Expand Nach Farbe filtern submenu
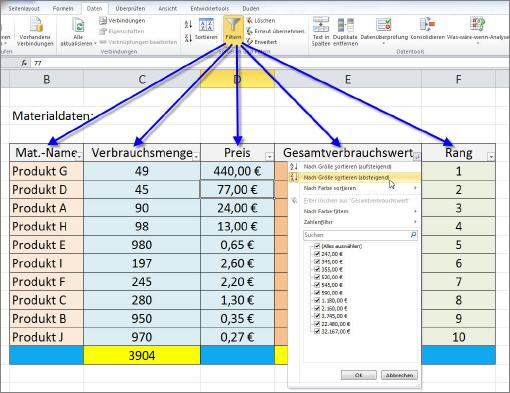 [x=415, y=211]
